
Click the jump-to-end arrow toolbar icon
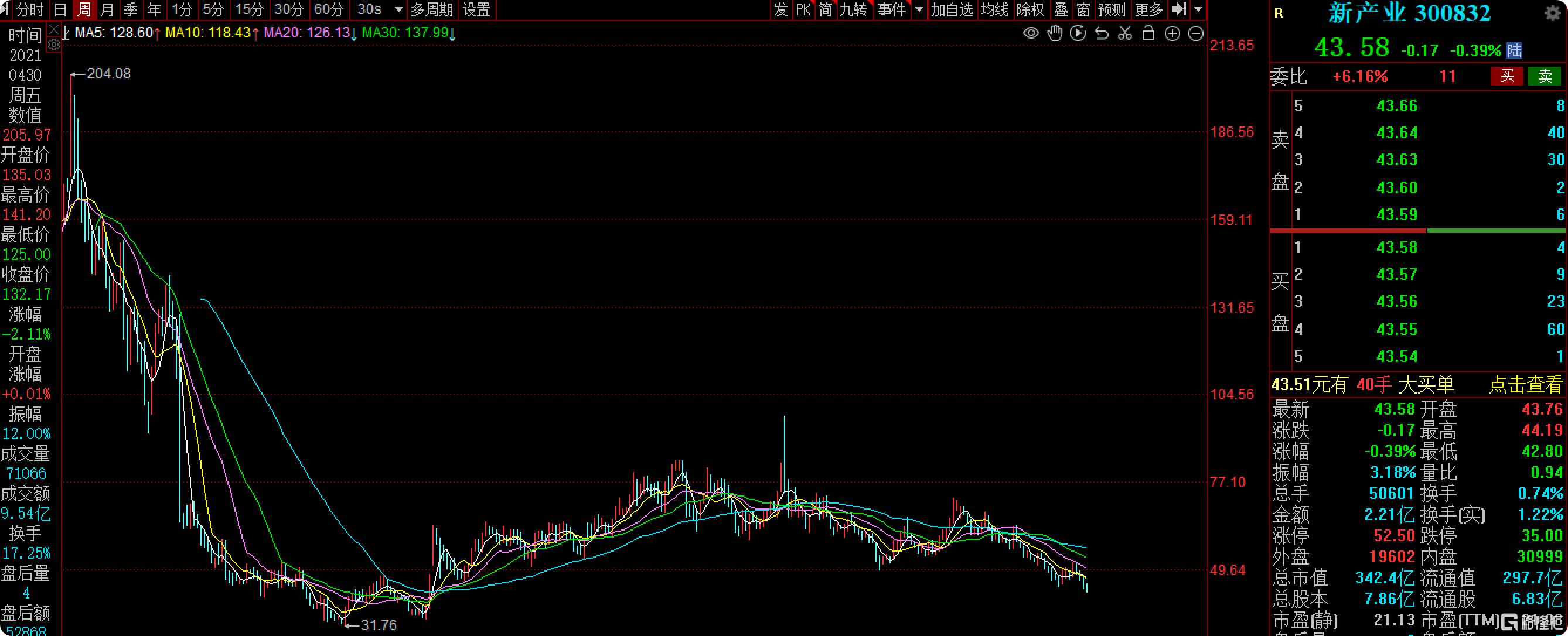click(1179, 9)
